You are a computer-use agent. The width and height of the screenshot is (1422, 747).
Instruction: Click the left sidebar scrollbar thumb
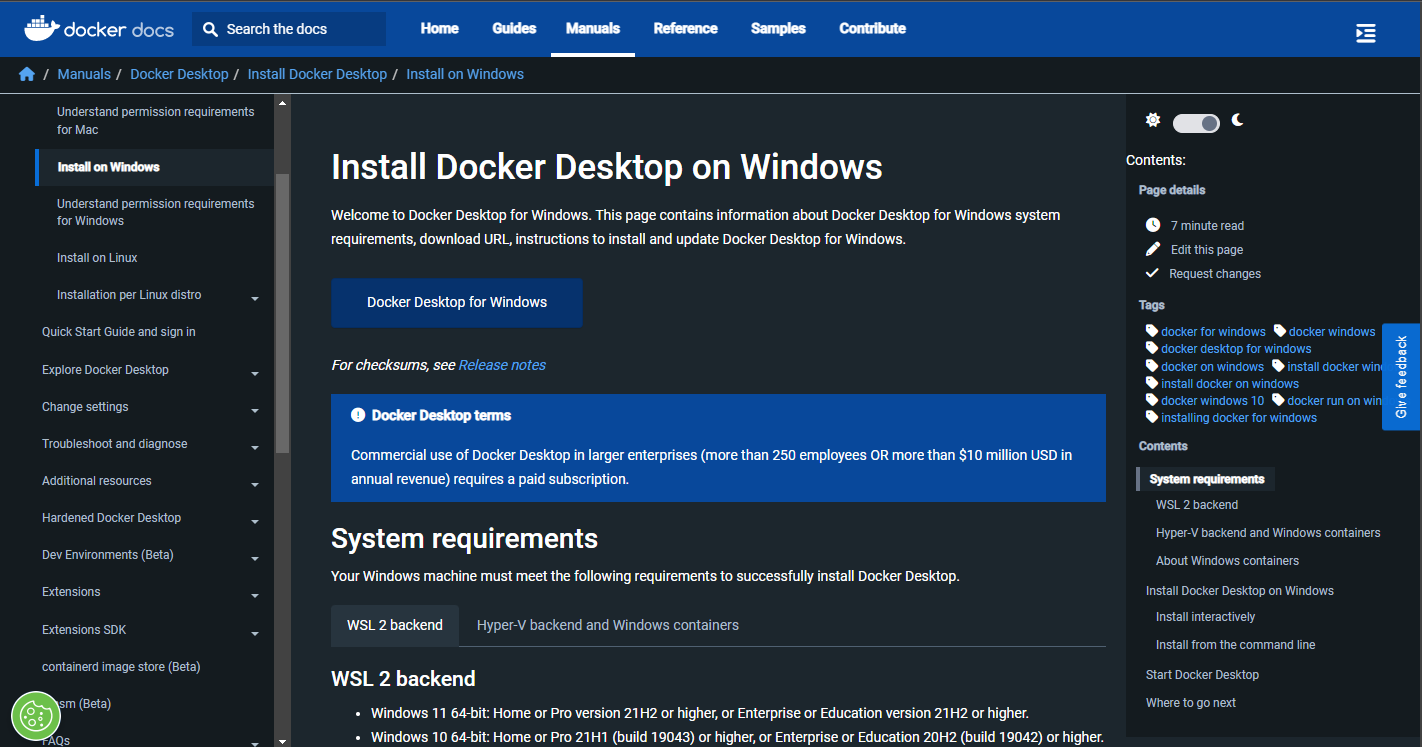282,312
